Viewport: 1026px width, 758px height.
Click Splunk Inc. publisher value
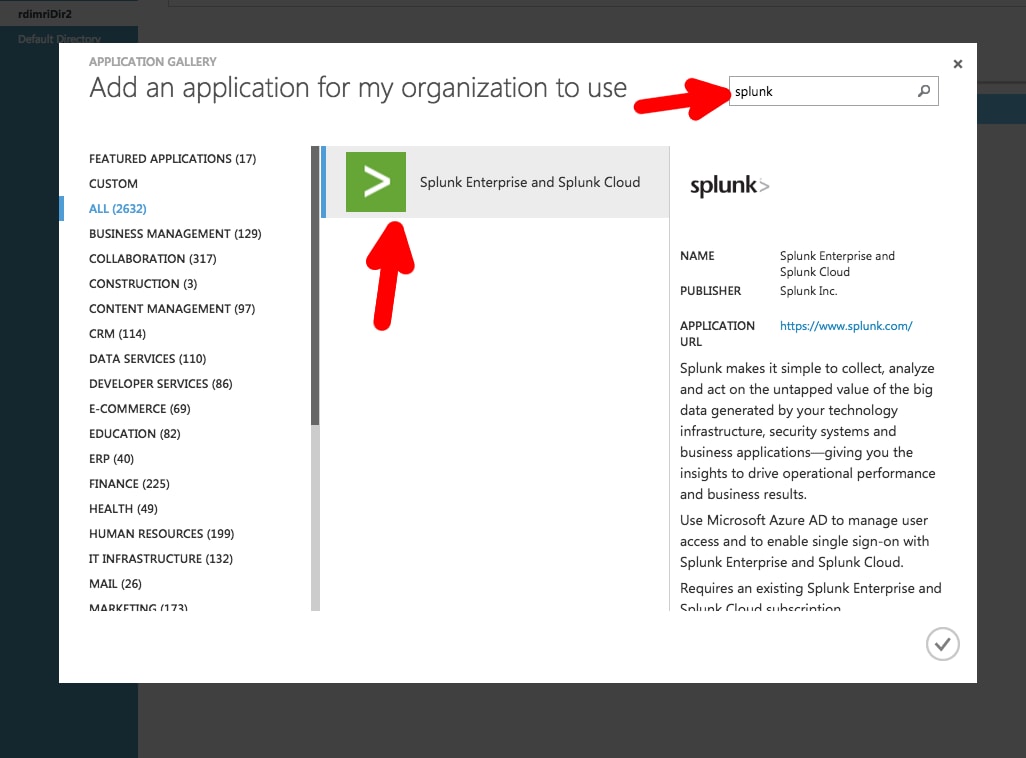tap(808, 291)
